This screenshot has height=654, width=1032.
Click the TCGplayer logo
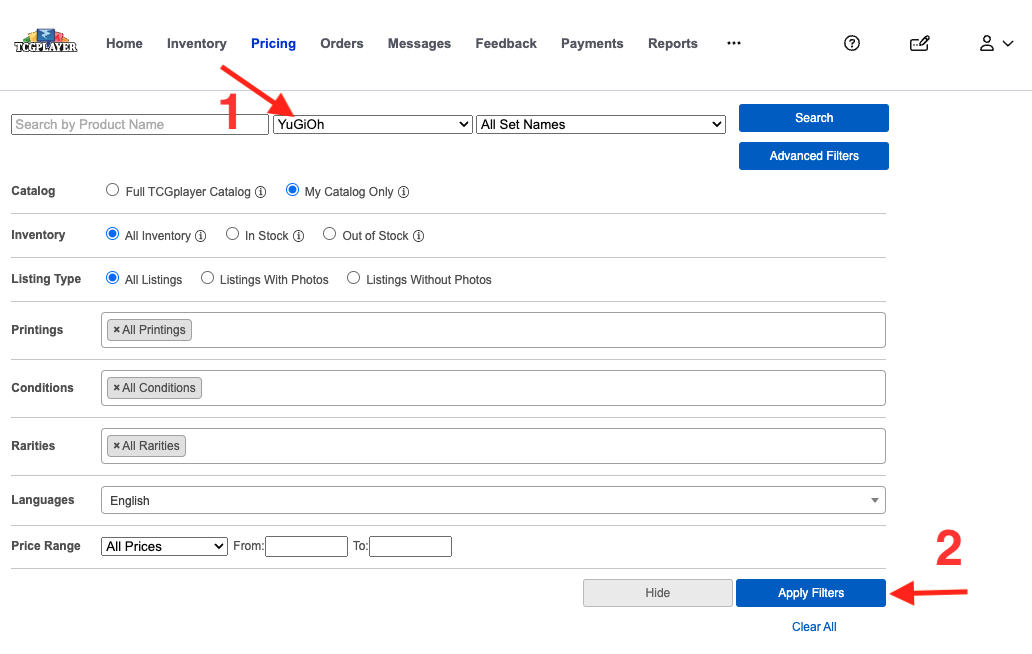click(45, 41)
